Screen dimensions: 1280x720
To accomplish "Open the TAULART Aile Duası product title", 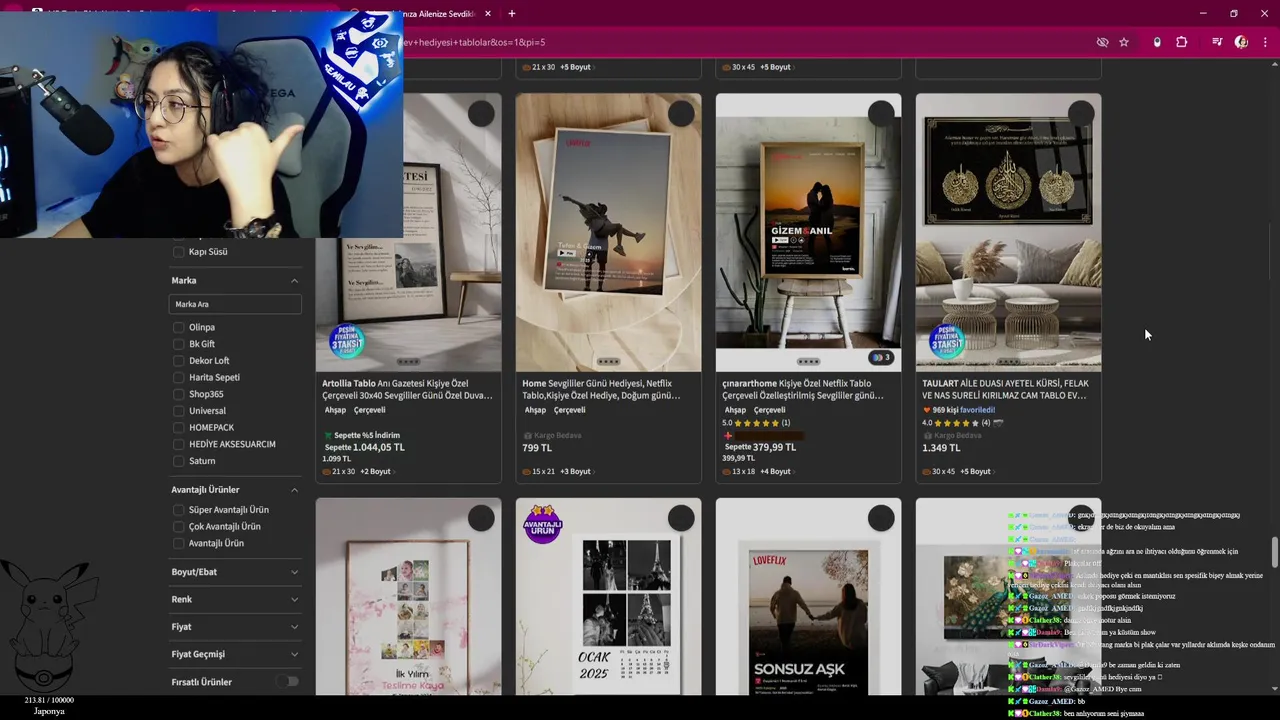I will coord(1005,389).
